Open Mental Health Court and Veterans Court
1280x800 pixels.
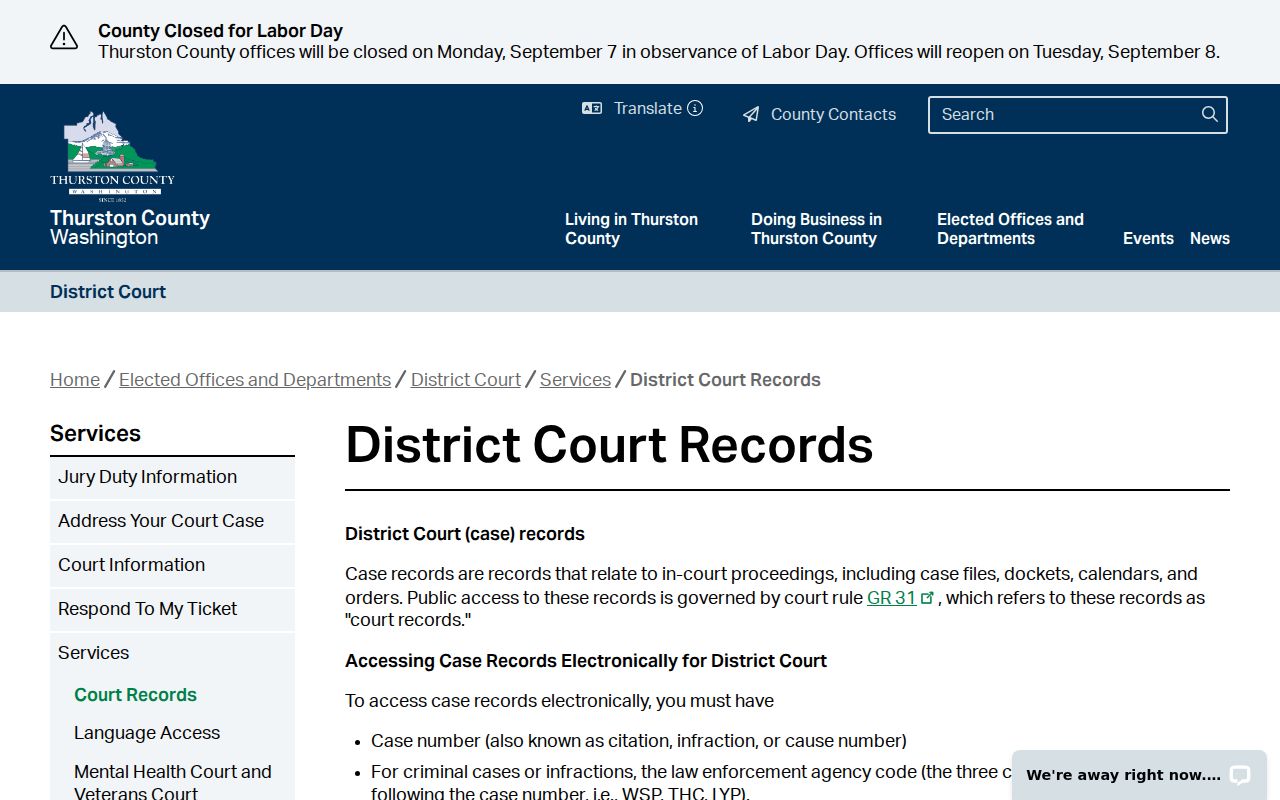point(173,782)
